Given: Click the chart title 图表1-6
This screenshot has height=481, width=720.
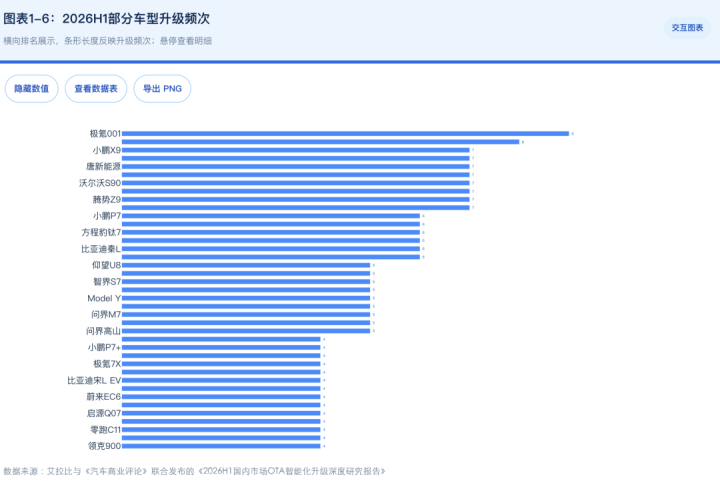Looking at the screenshot, I should (107, 19).
